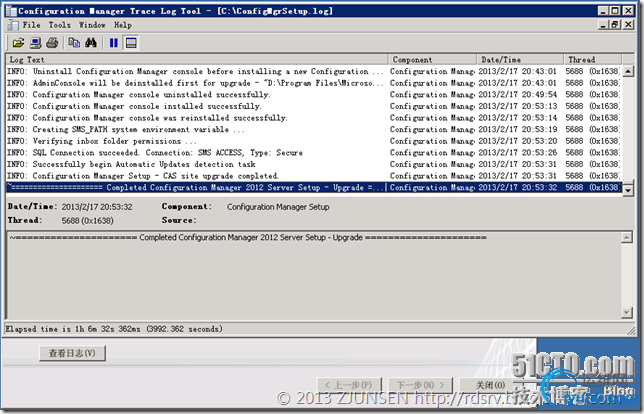The width and height of the screenshot is (644, 414).
Task: Restore the inner log document window
Action: coord(615,25)
